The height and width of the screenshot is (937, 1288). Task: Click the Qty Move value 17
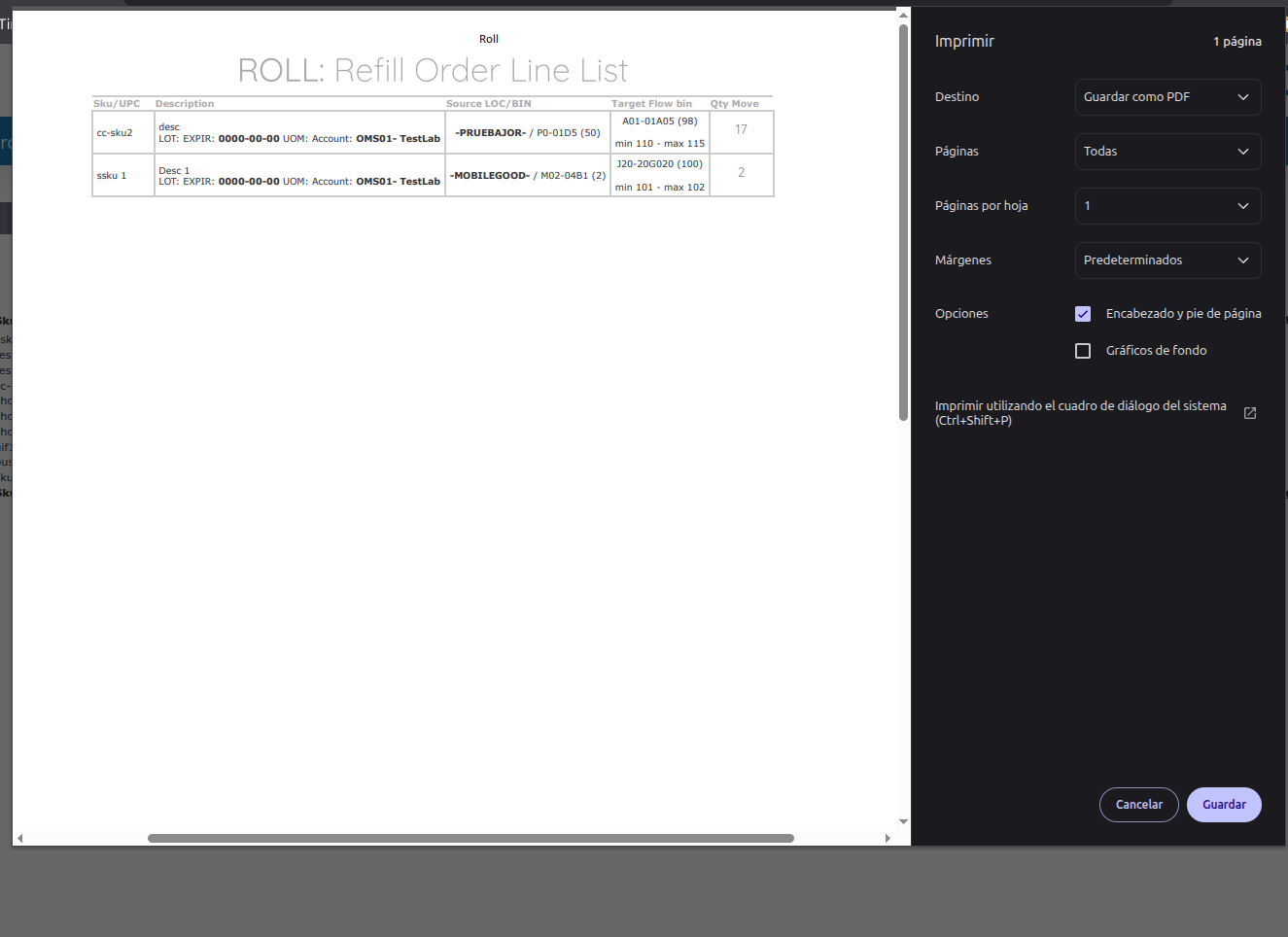click(741, 130)
